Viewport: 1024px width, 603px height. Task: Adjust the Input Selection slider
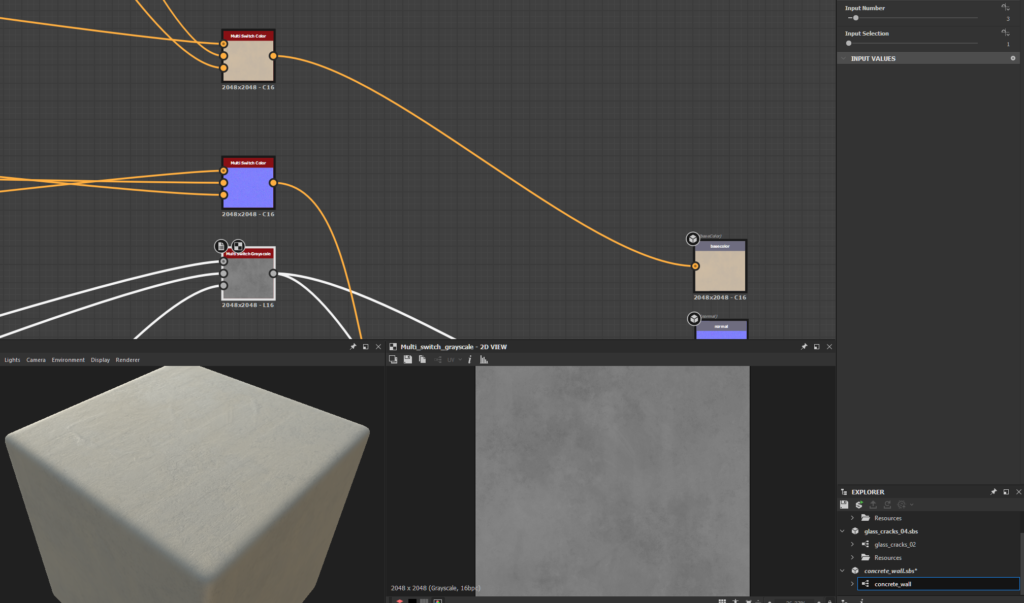[913, 44]
